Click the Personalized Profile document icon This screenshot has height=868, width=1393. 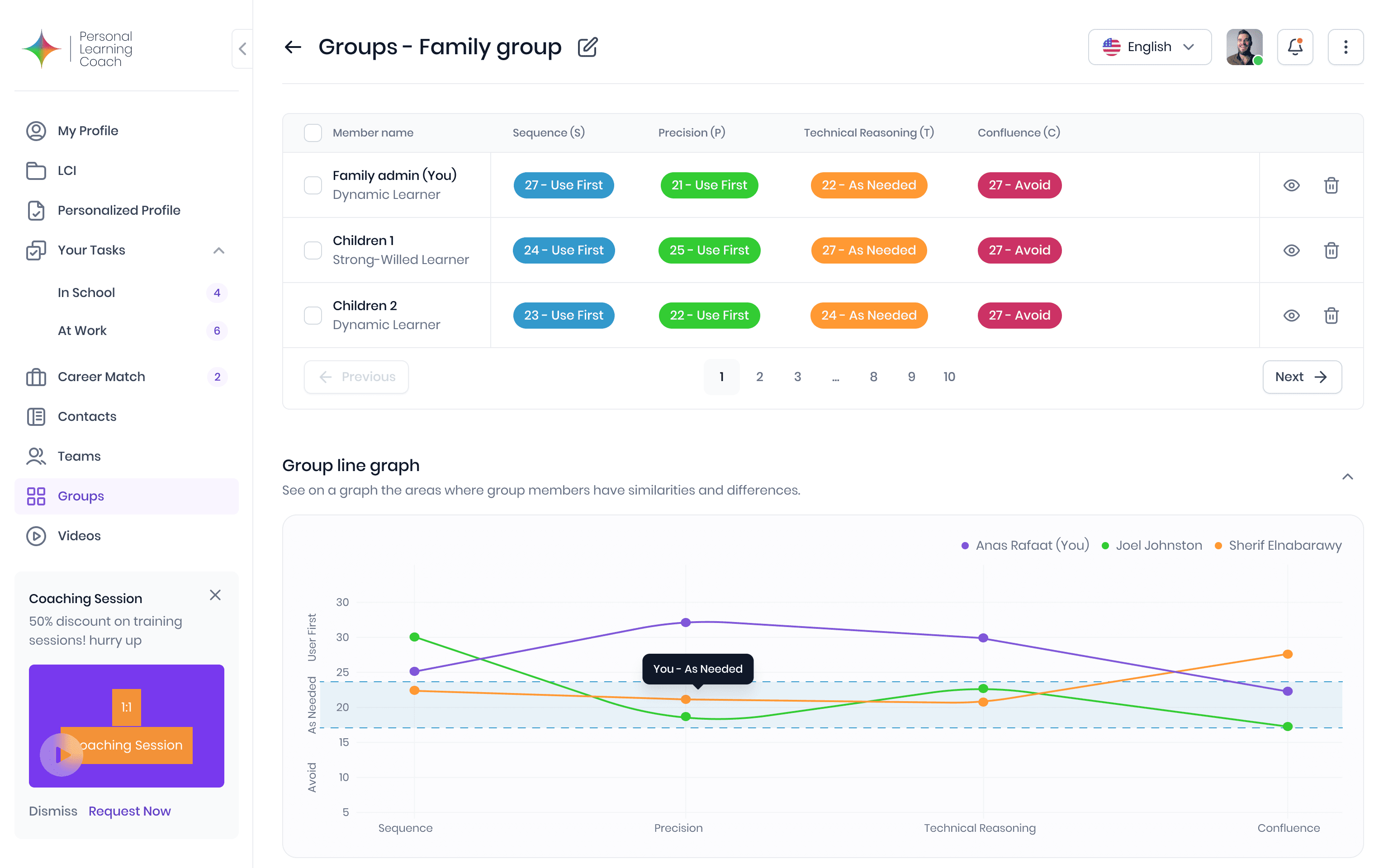[36, 210]
